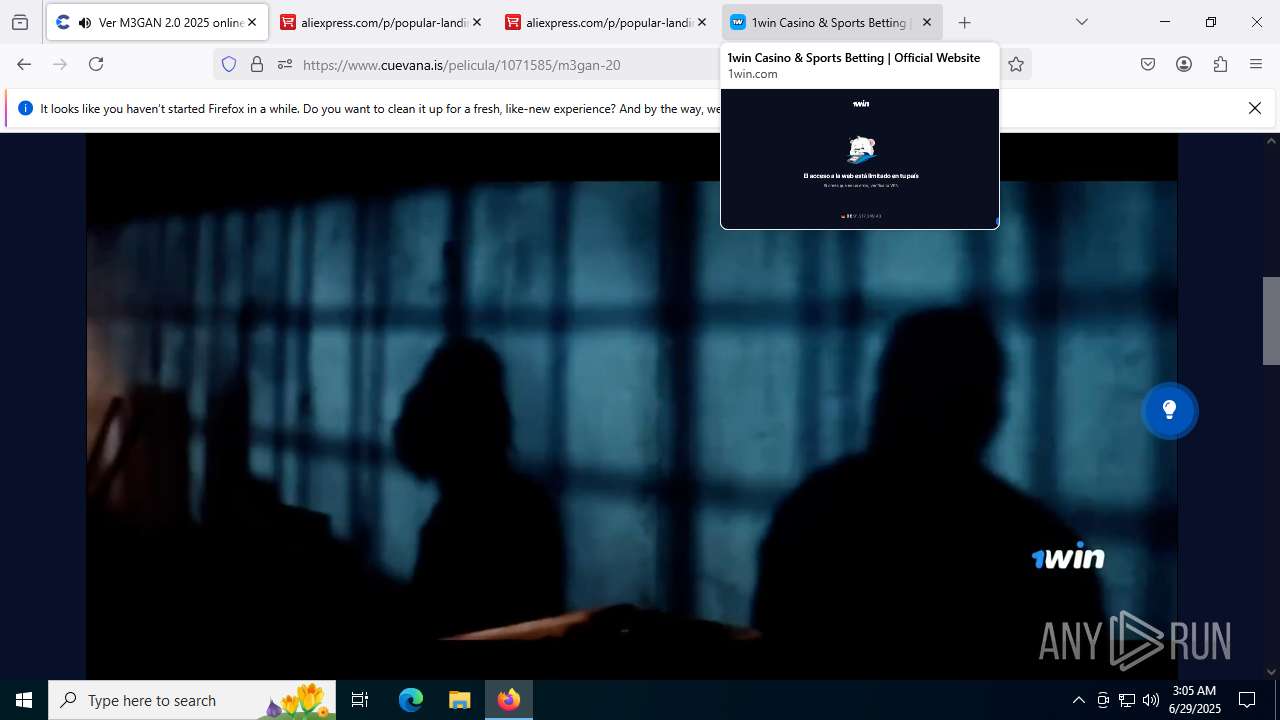The width and height of the screenshot is (1280, 720).
Task: Click the 1win logo overlay on the video
Action: click(1068, 556)
